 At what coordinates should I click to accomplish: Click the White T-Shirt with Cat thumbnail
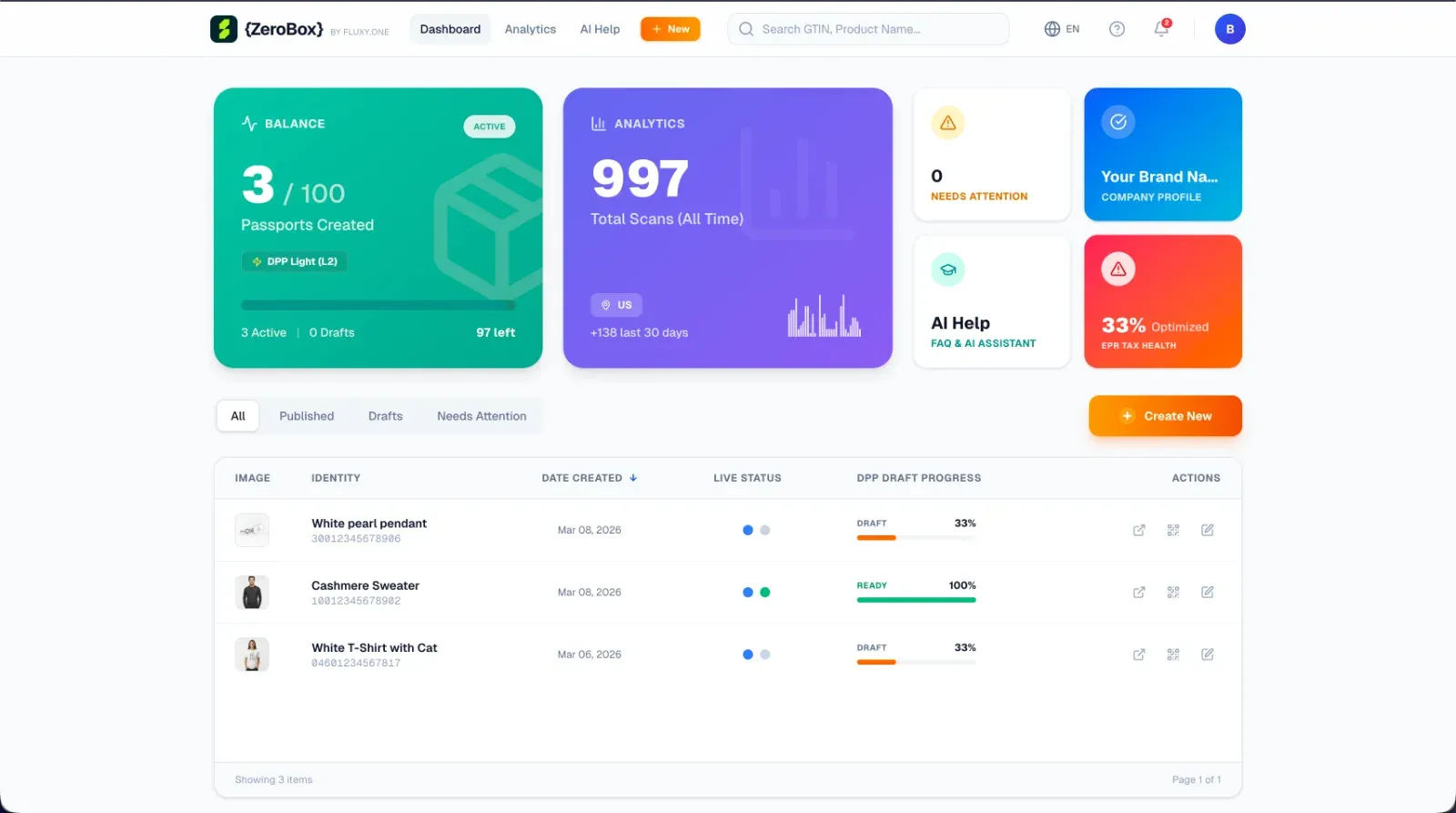(252, 655)
